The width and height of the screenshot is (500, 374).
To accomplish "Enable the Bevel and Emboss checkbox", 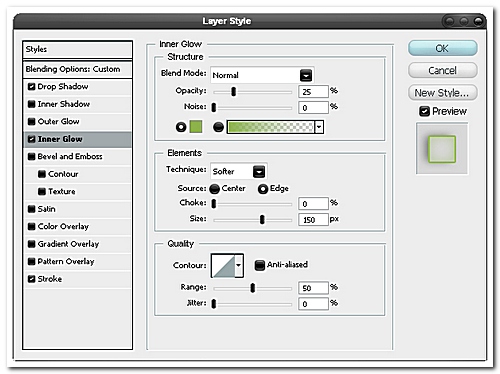I will tap(31, 156).
